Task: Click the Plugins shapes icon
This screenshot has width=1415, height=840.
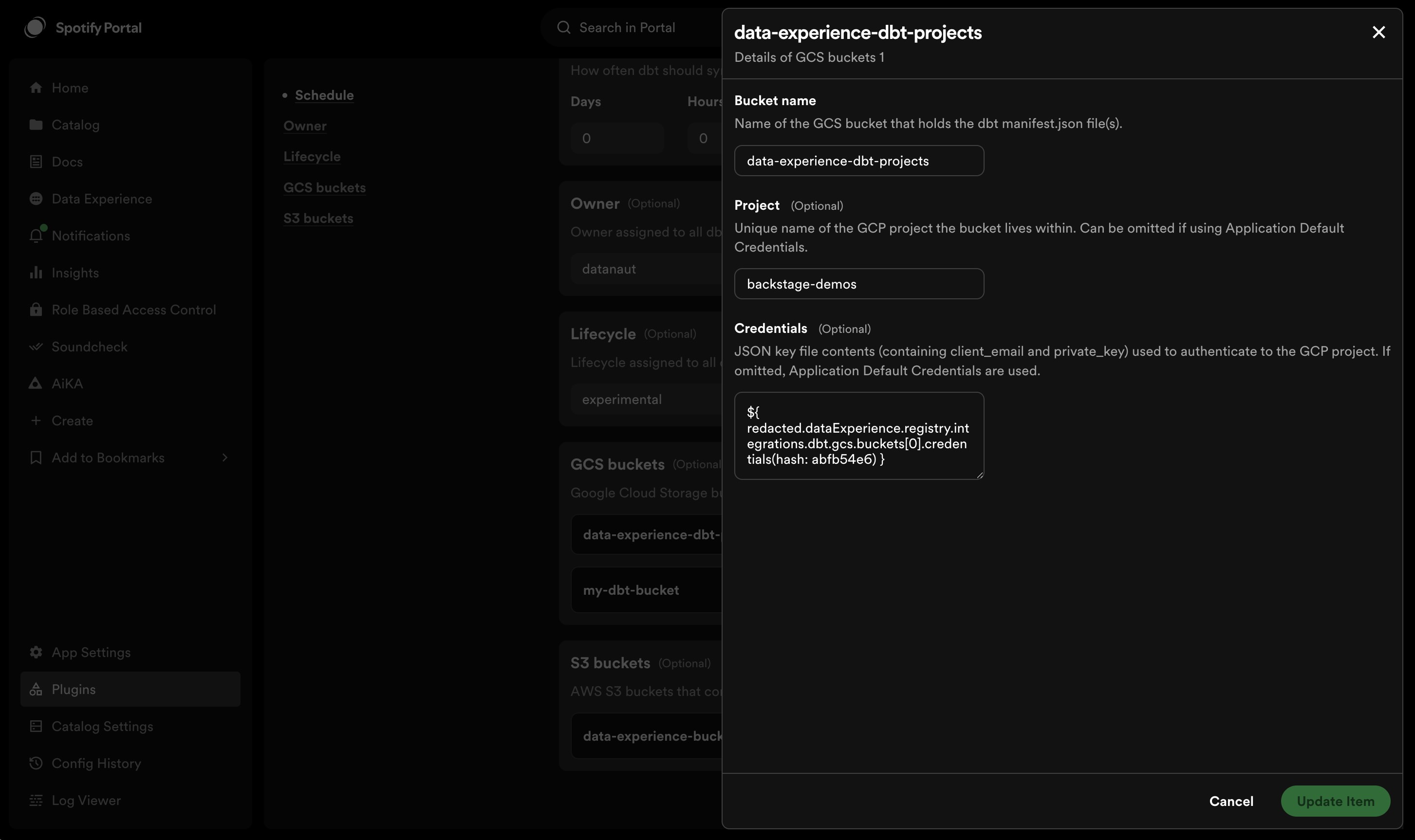Action: [36, 689]
